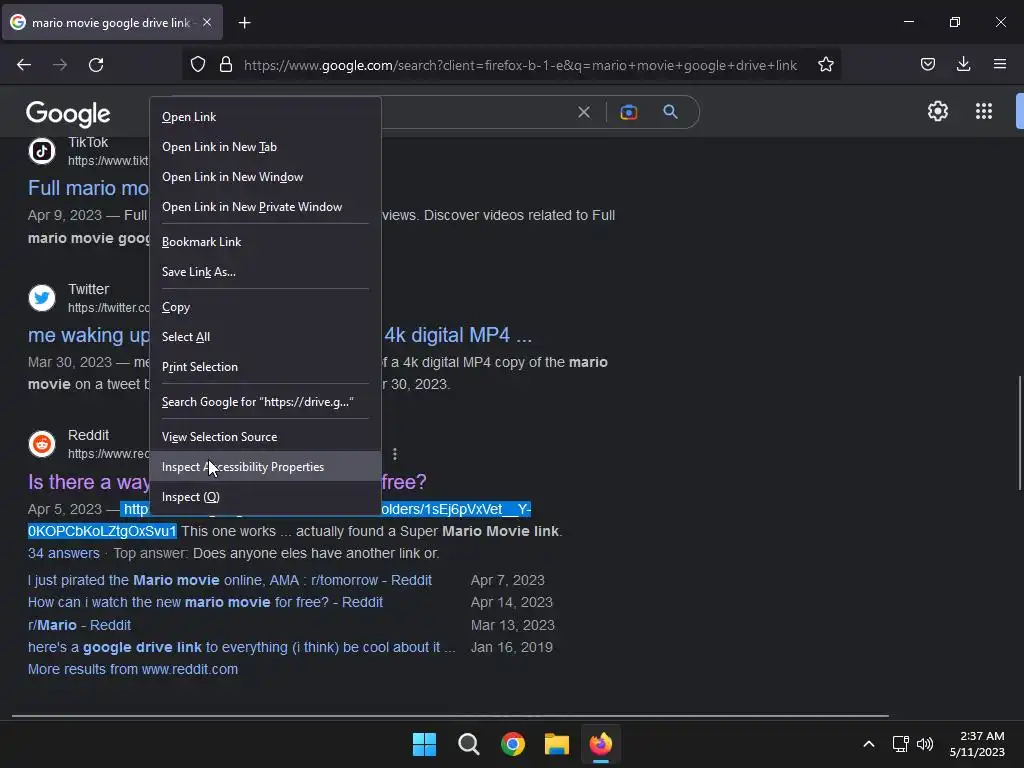Screen dimensions: 1024x768
Task: Open File Explorer from the taskbar
Action: coord(556,744)
